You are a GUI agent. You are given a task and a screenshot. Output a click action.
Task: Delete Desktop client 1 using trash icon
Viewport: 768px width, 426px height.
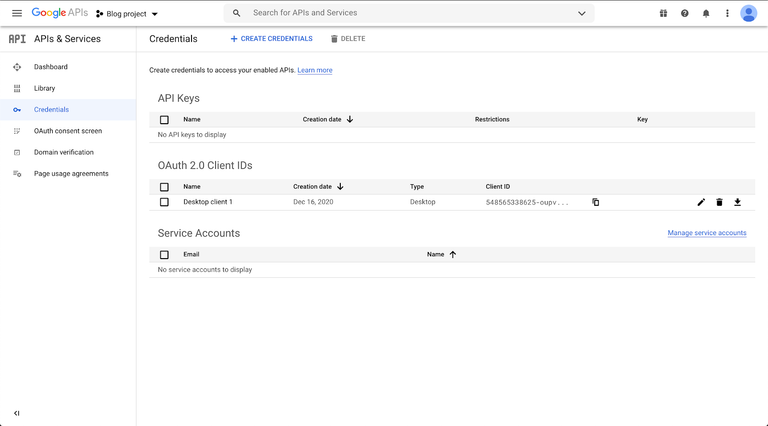point(719,202)
